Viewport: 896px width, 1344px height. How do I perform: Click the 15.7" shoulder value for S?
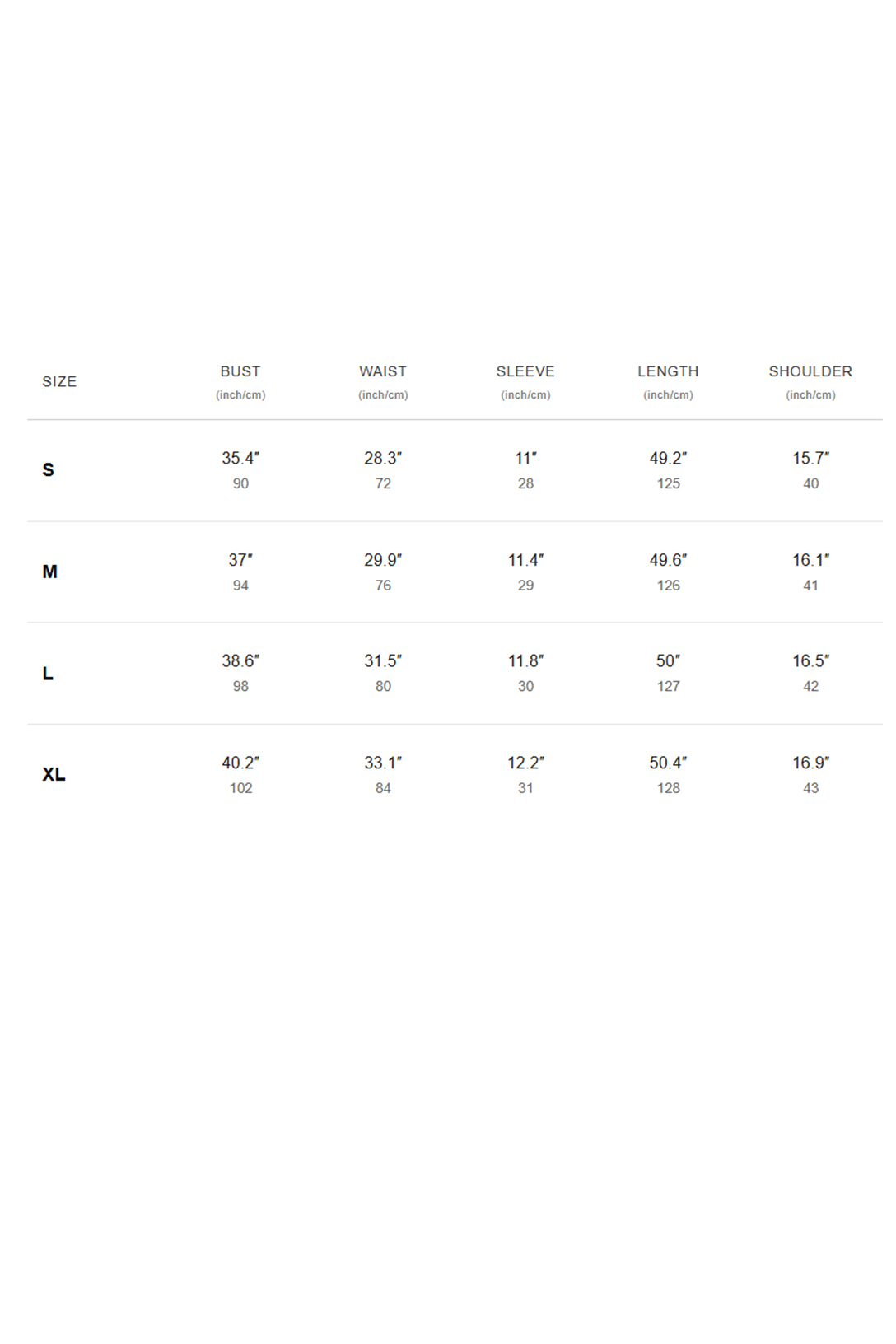click(810, 458)
